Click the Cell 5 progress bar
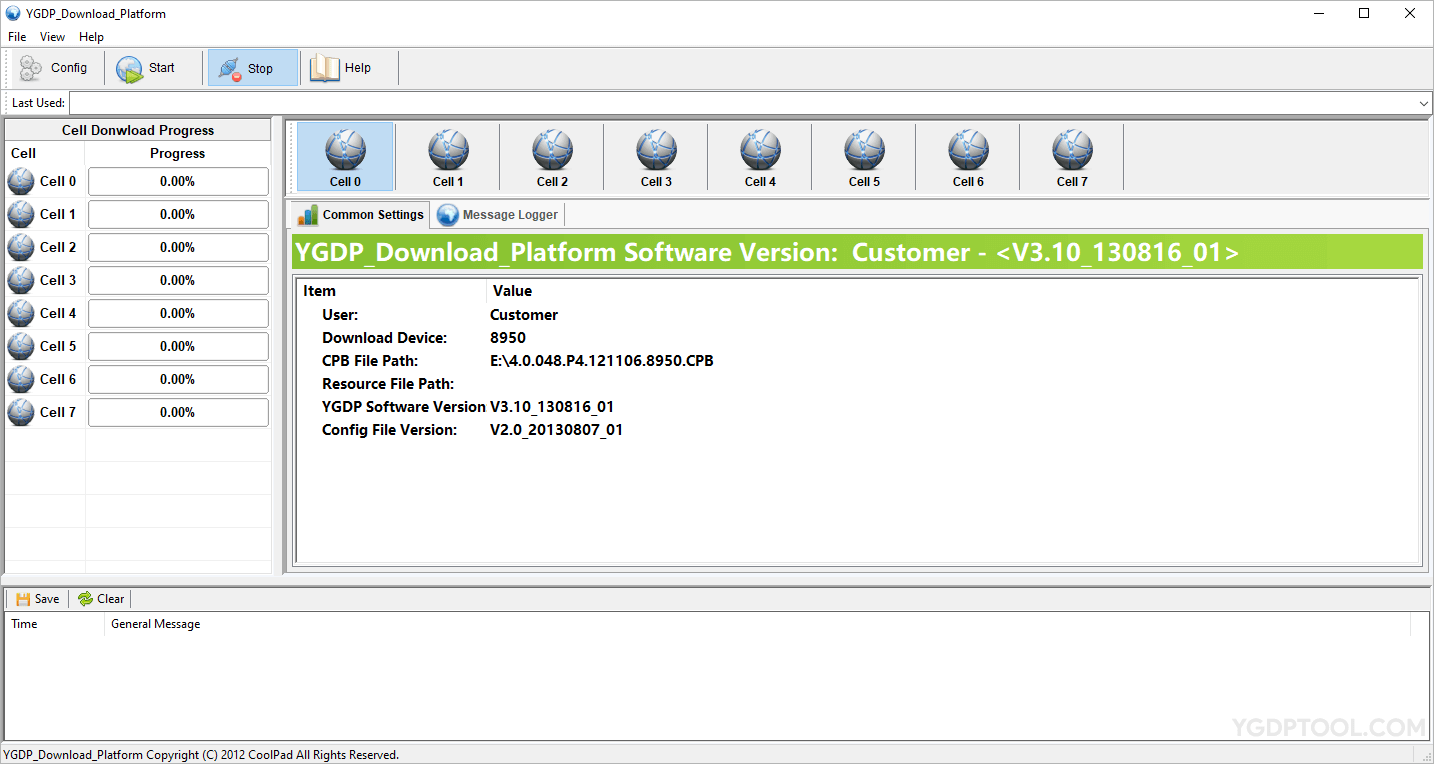The height and width of the screenshot is (764, 1434). pos(178,346)
